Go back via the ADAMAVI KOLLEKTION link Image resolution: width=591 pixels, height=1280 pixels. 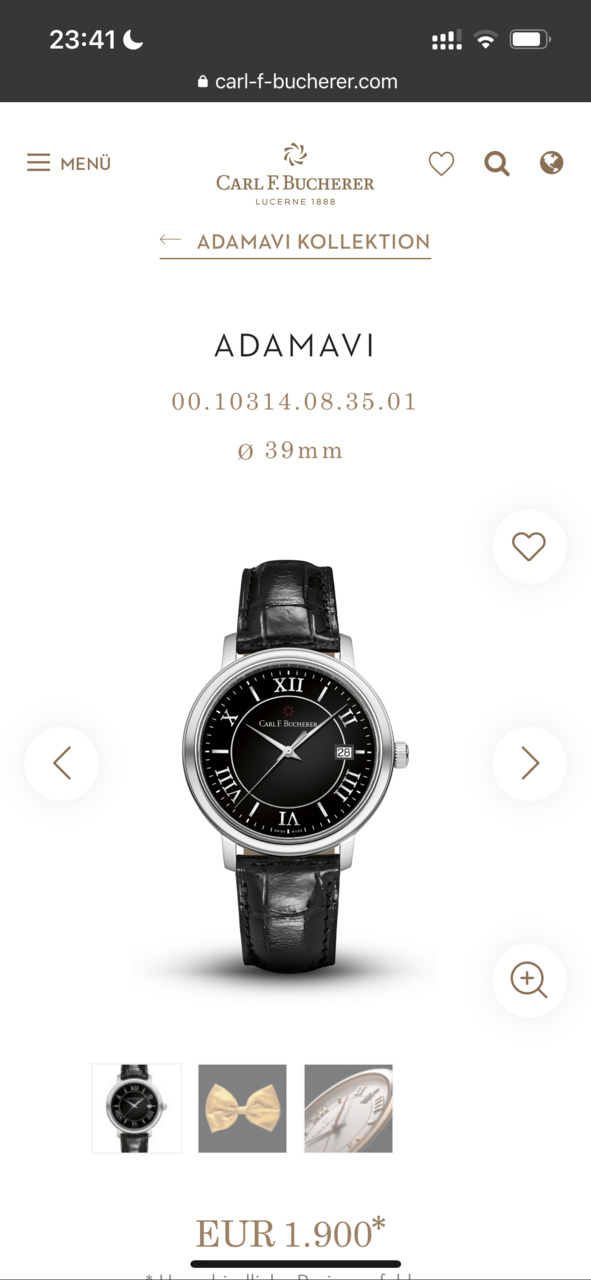click(313, 242)
